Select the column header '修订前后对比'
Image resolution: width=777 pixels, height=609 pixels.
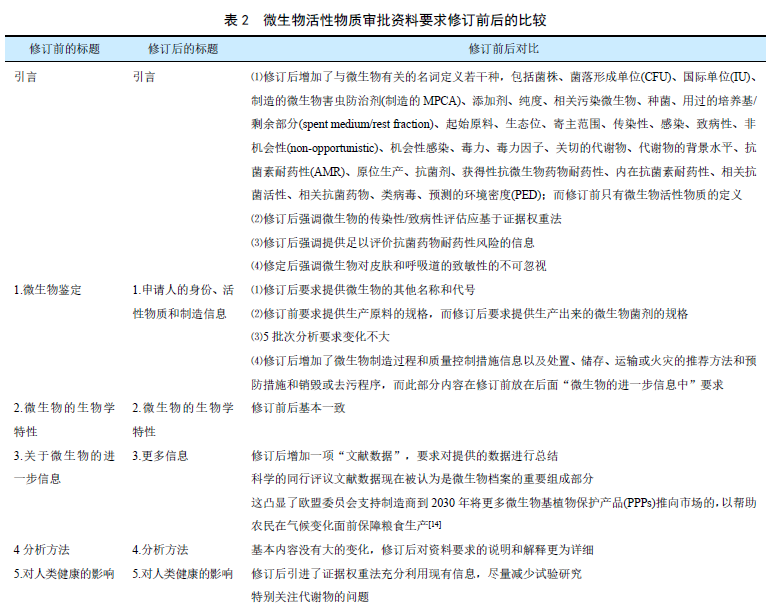point(503,49)
